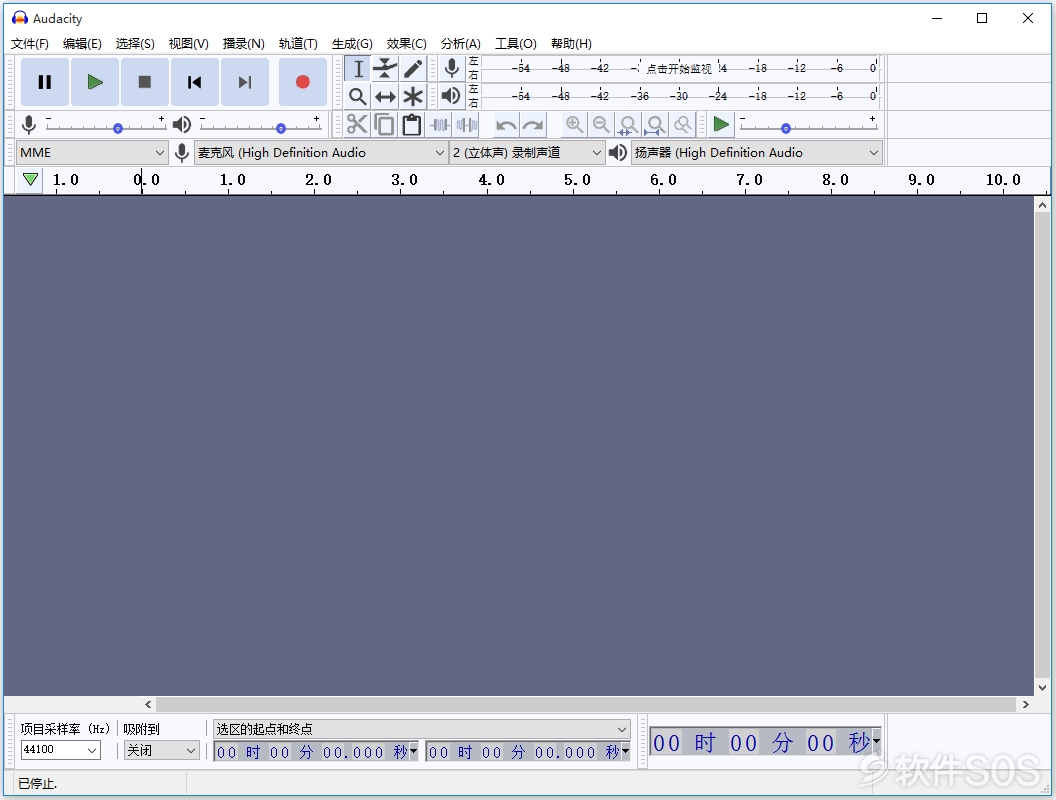
Task: Open the 播录(N) menu
Action: tap(243, 44)
